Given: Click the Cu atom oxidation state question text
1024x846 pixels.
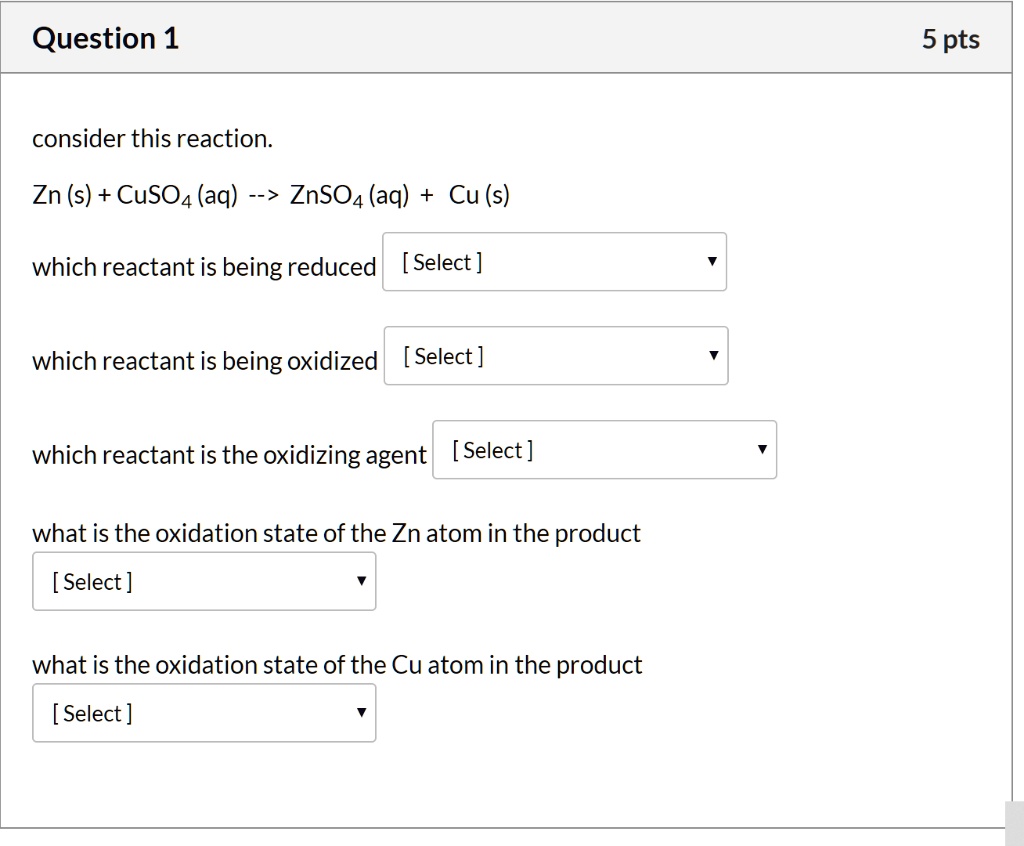Looking at the screenshot, I should (337, 664).
